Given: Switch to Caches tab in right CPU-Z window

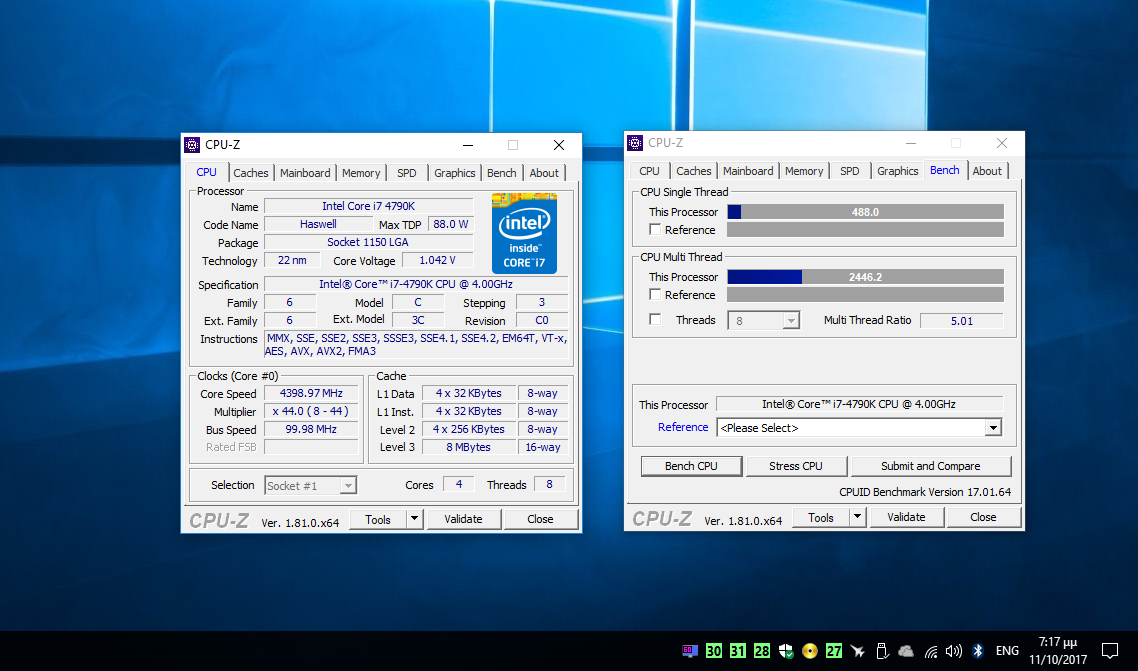Looking at the screenshot, I should point(693,171).
